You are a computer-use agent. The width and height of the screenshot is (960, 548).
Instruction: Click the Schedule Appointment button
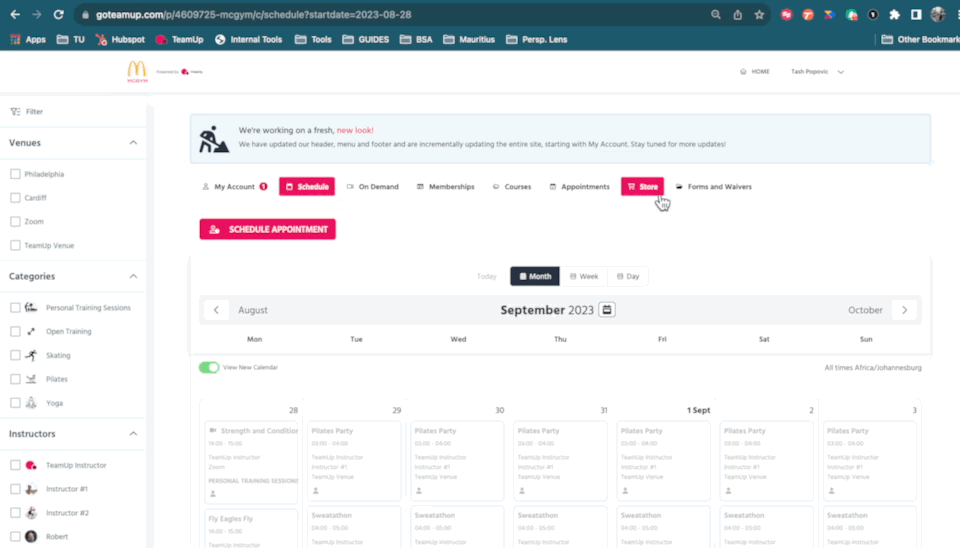[268, 229]
